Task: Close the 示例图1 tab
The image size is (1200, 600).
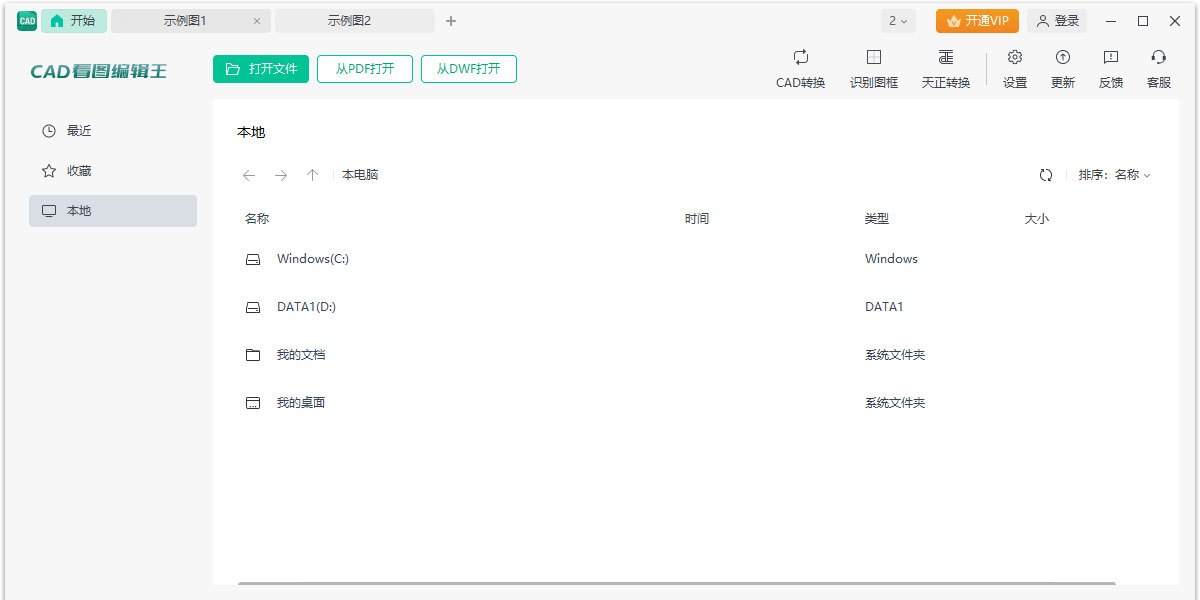Action: (x=257, y=21)
